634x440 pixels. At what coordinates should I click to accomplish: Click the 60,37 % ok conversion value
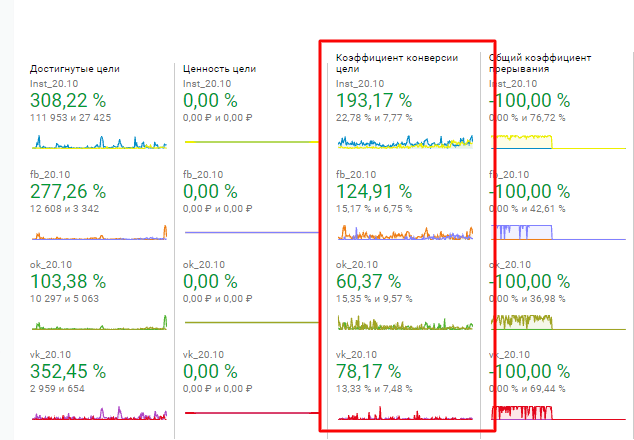click(x=369, y=281)
